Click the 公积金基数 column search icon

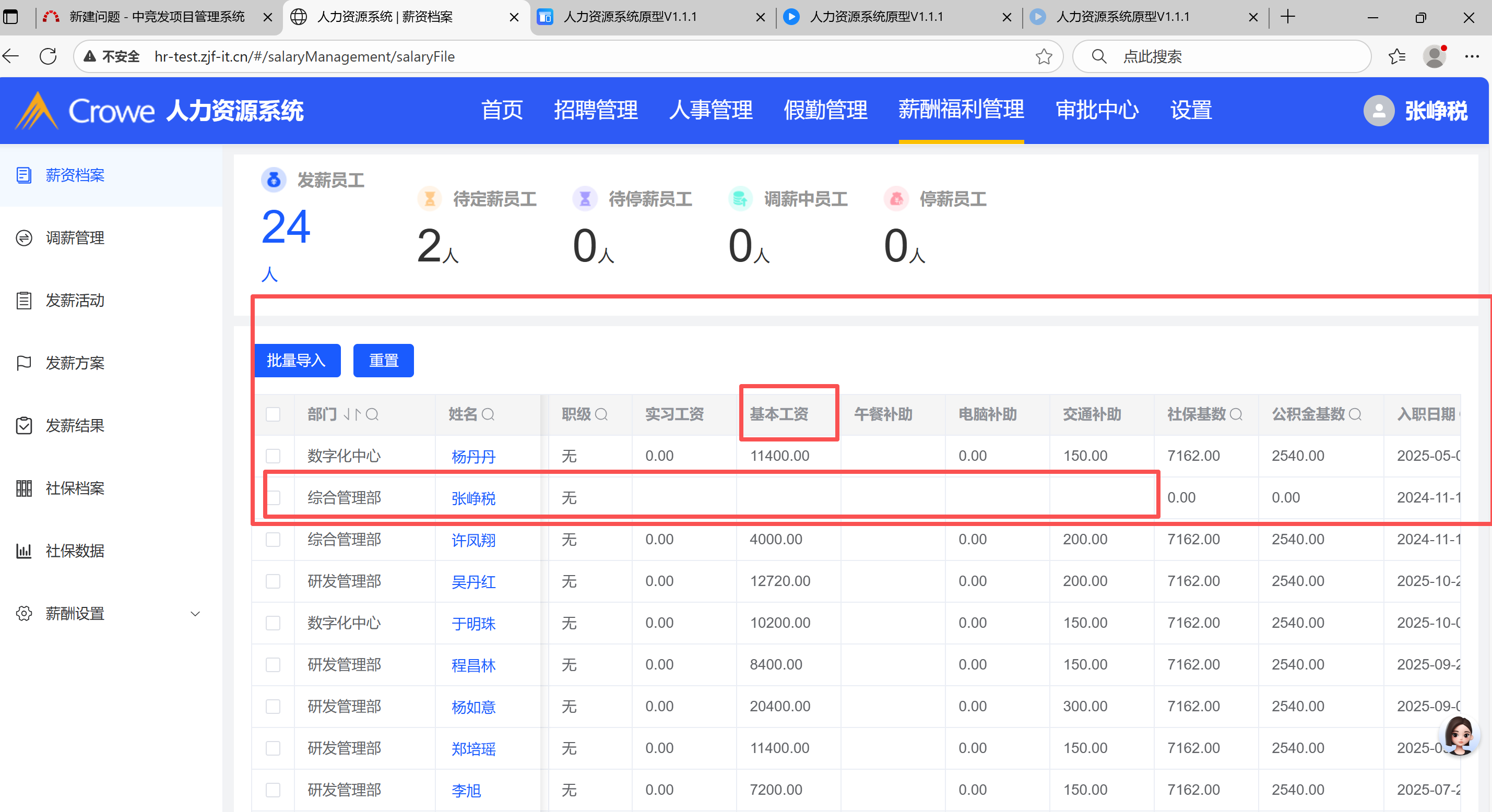point(1355,414)
